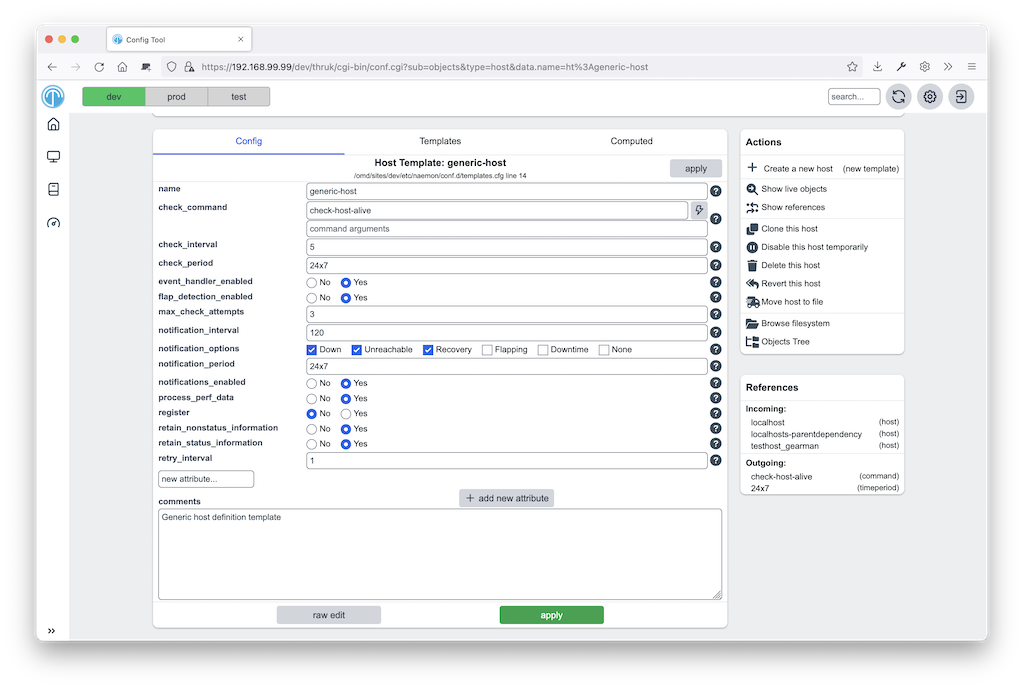Click the green apply button

[552, 615]
